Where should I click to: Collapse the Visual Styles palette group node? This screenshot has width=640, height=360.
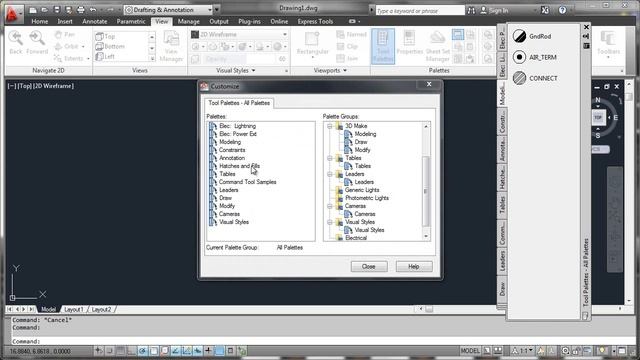point(329,222)
